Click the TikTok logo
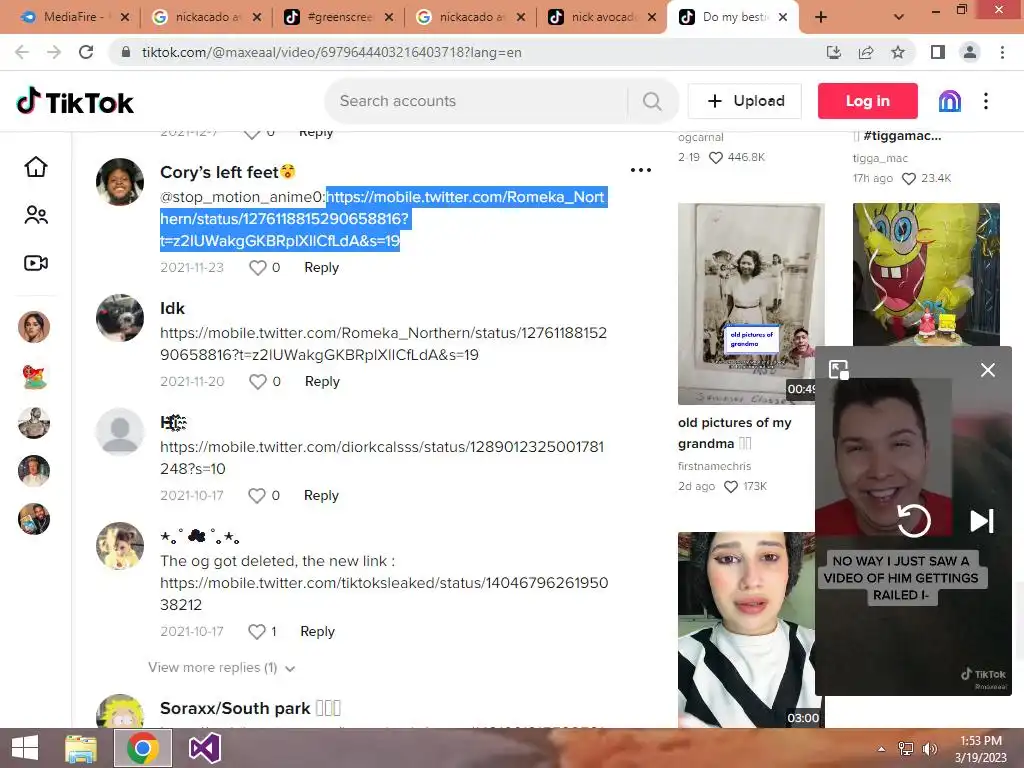 point(74,101)
